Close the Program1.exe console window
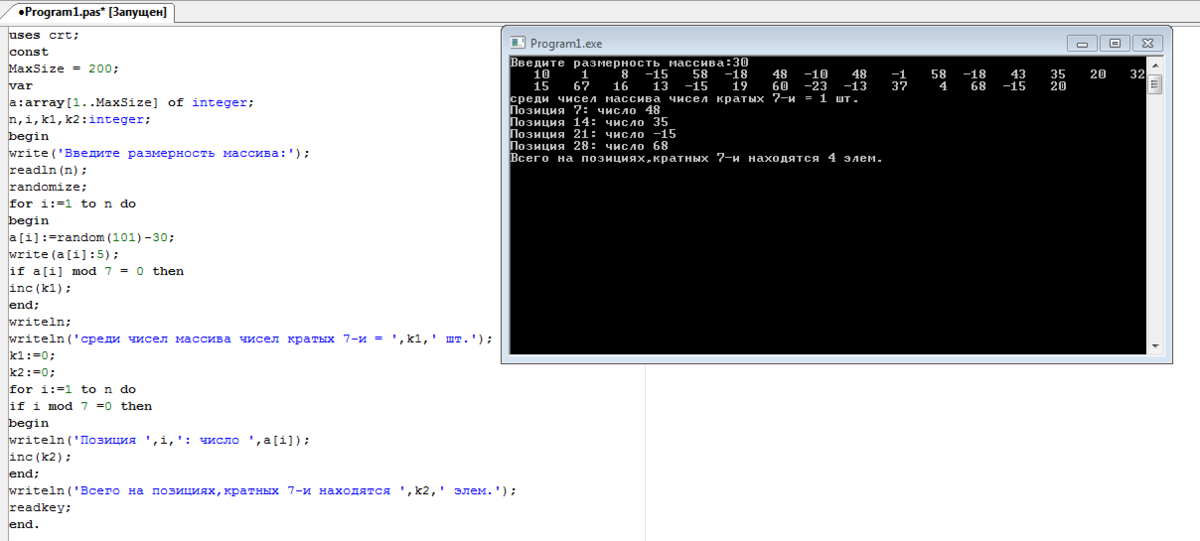The image size is (1200, 541). pyautogui.click(x=1148, y=43)
